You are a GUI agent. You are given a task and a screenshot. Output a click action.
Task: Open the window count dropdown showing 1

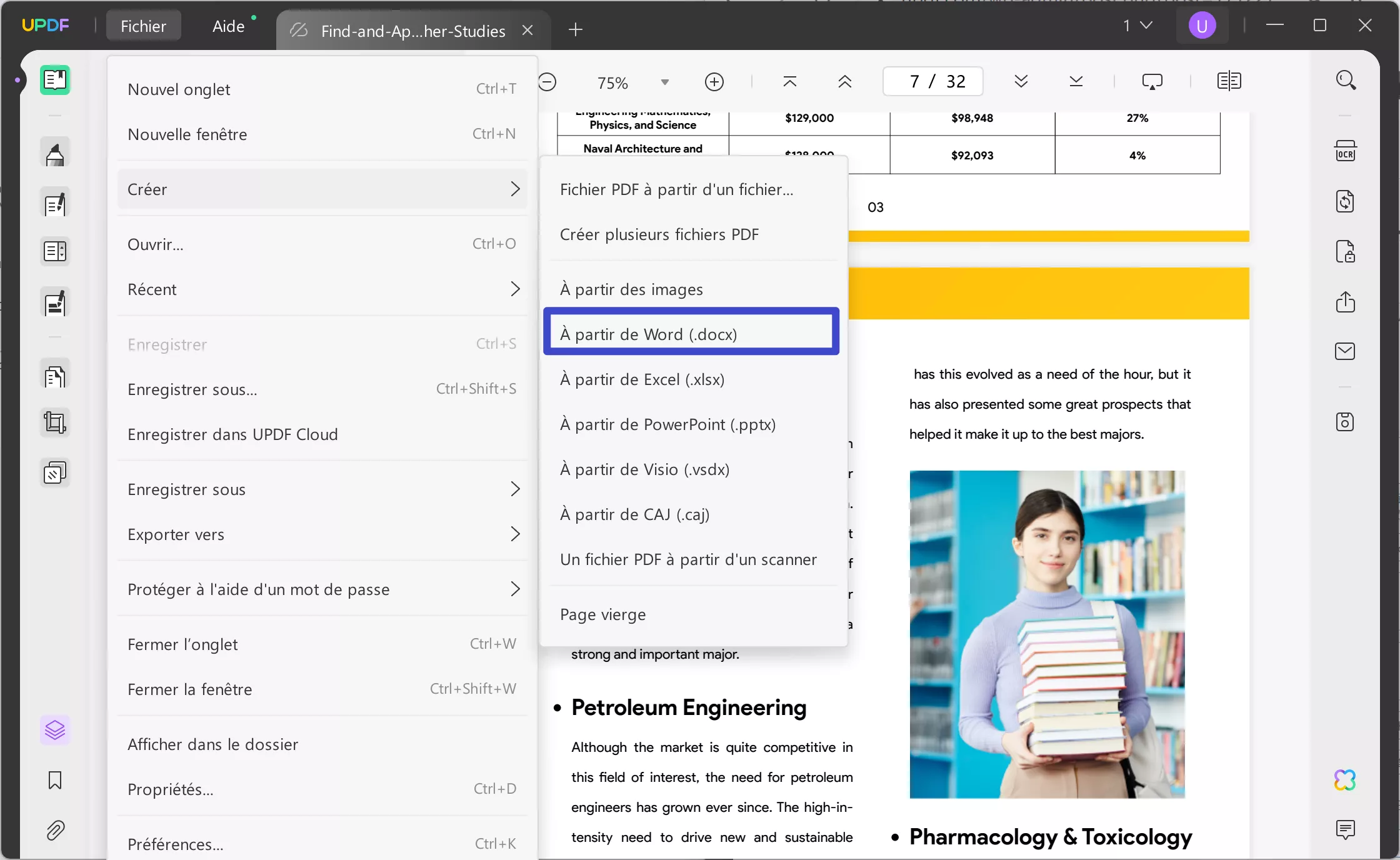[x=1137, y=26]
